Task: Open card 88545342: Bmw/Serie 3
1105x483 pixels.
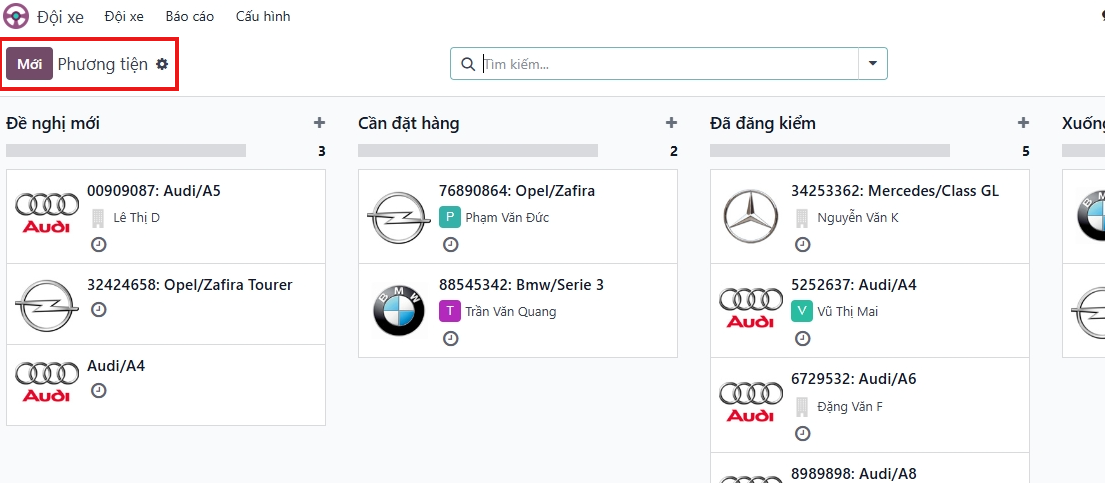Action: pos(518,310)
